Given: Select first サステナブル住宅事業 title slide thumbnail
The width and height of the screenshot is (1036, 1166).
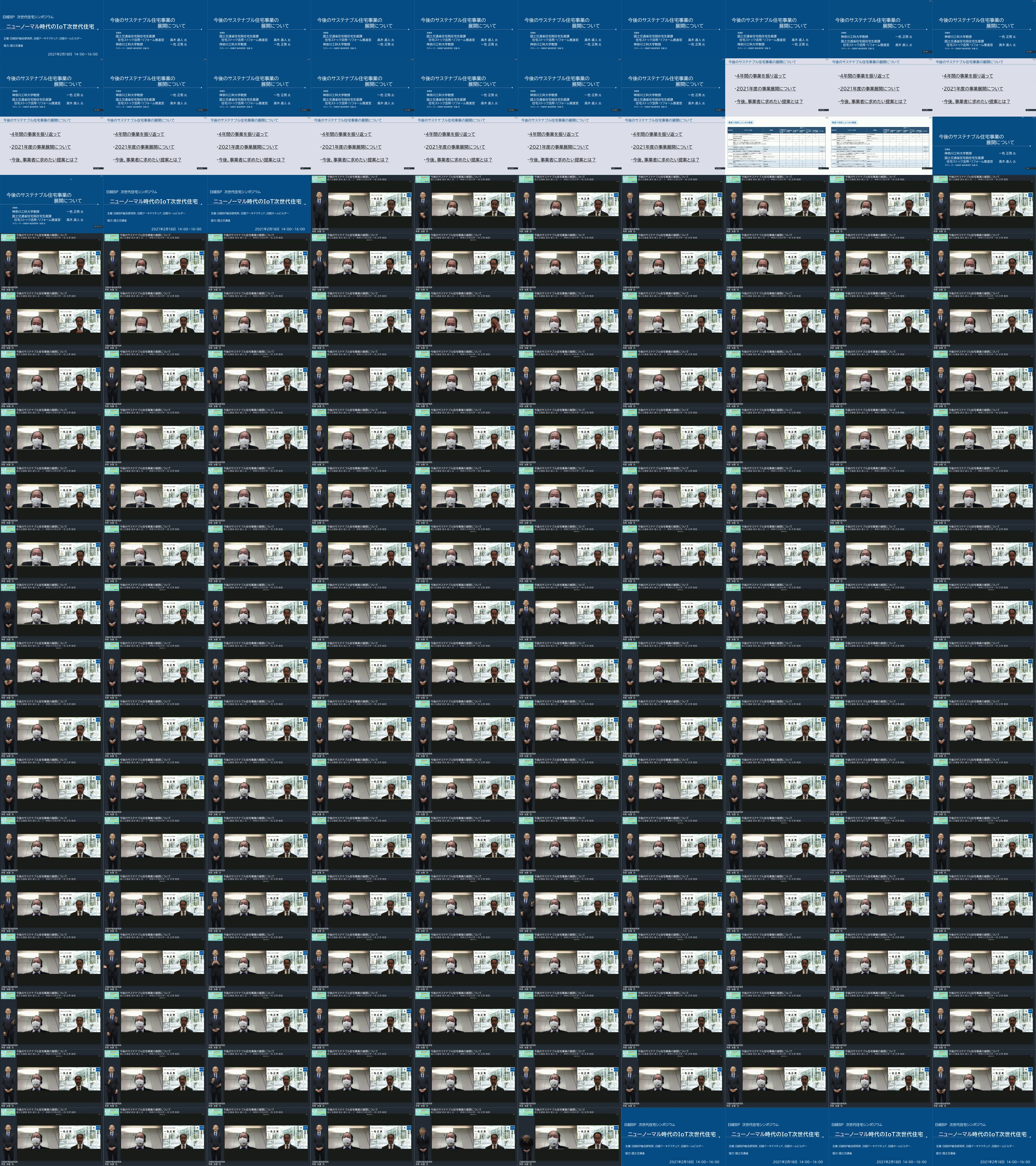Looking at the screenshot, I should pyautogui.click(x=155, y=29).
